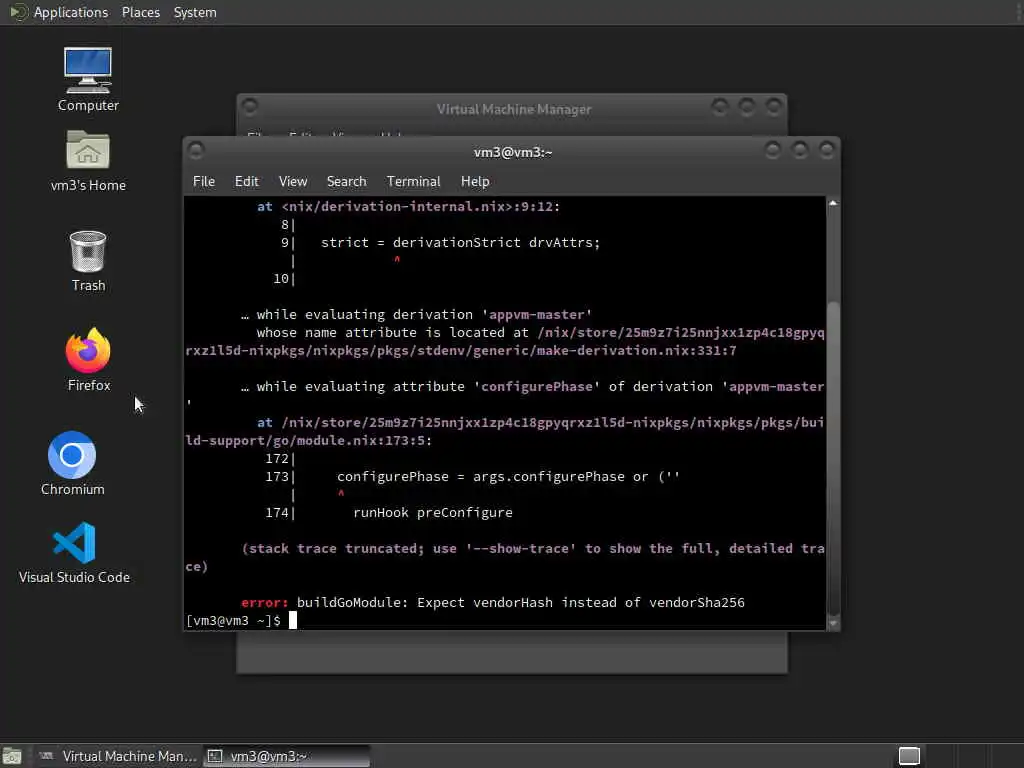Open the Trash desktop icon

[x=88, y=261]
